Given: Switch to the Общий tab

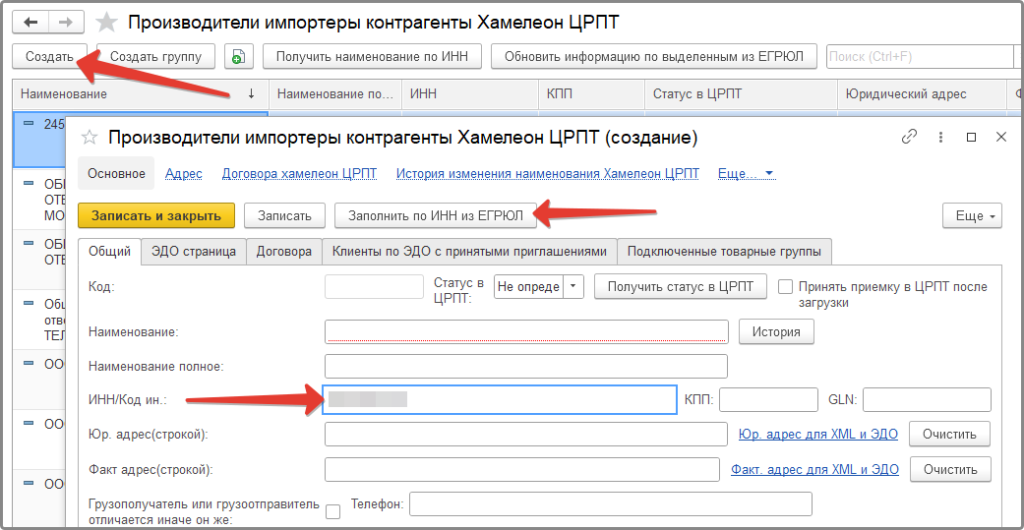Looking at the screenshot, I should pyautogui.click(x=110, y=251).
